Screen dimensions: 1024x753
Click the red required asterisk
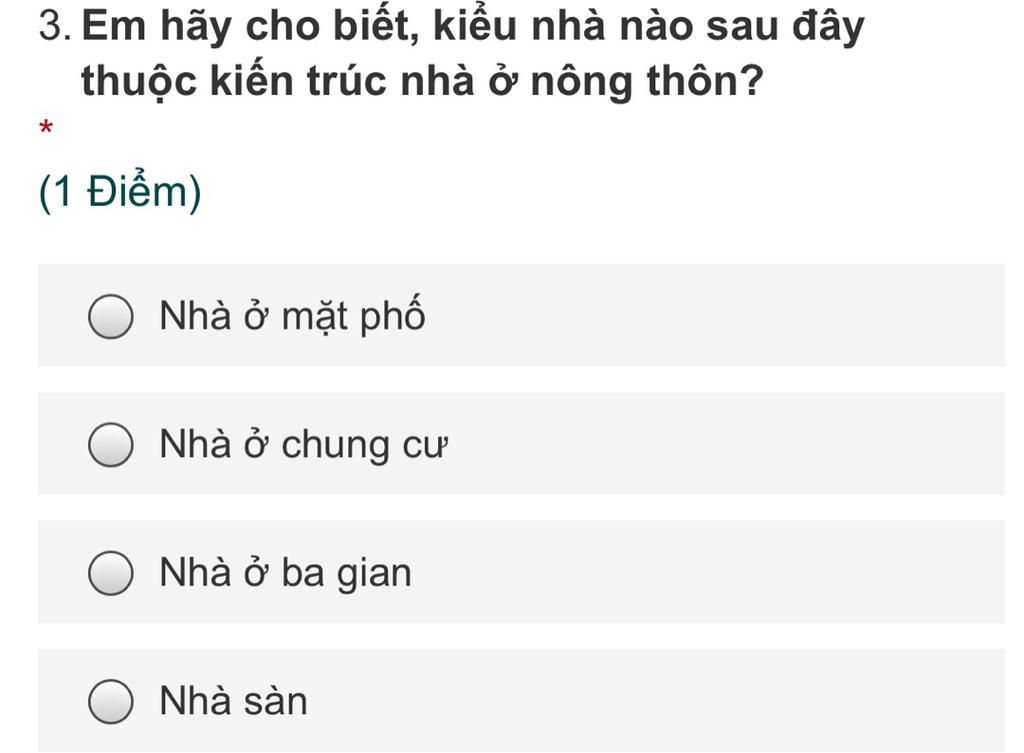(x=46, y=127)
